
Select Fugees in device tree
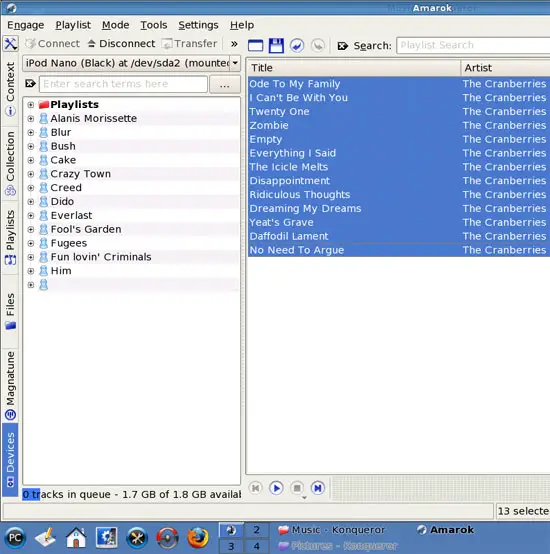tap(69, 243)
